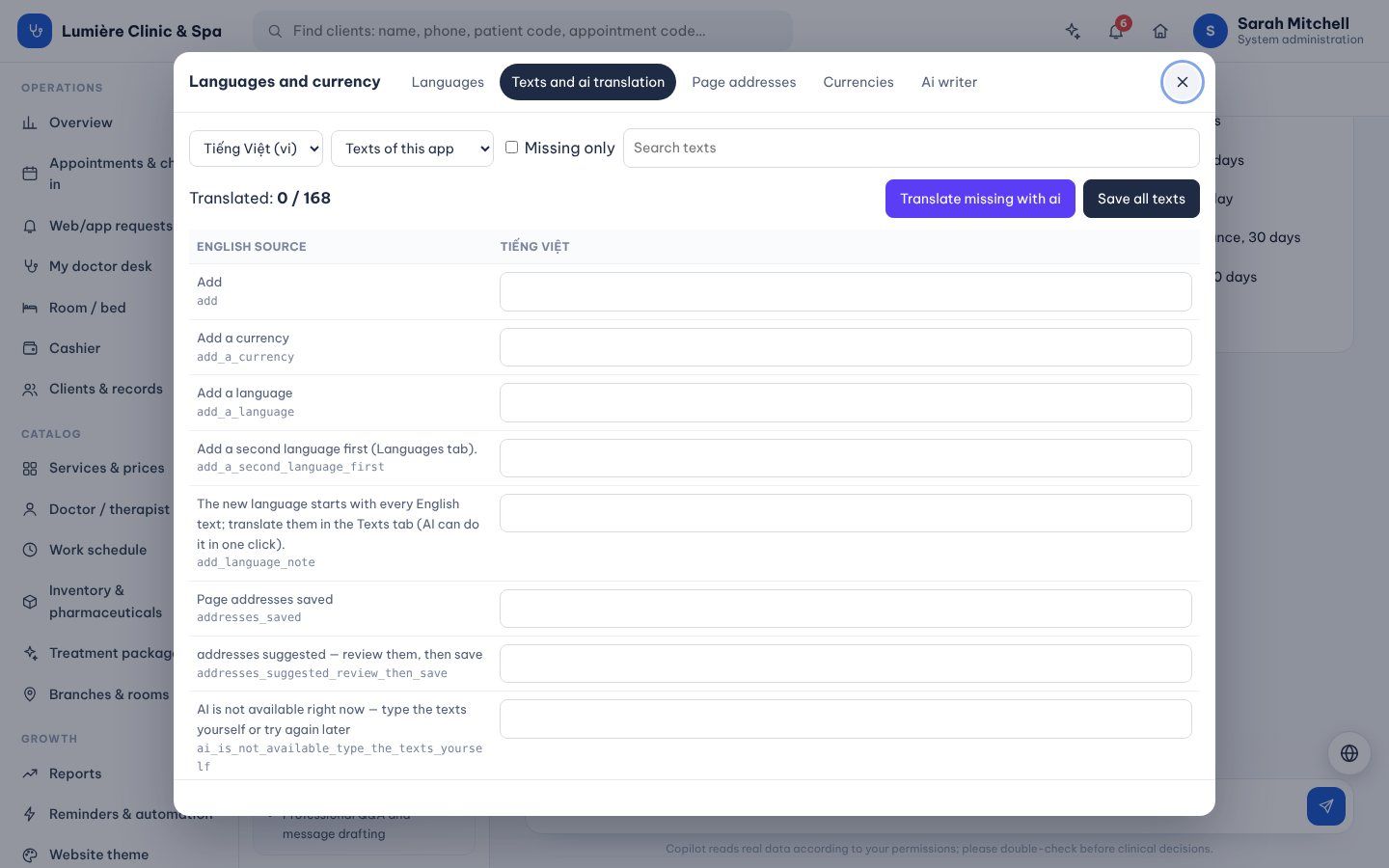The image size is (1389, 868).
Task: Click the Services & prices grid icon
Action: [30, 468]
